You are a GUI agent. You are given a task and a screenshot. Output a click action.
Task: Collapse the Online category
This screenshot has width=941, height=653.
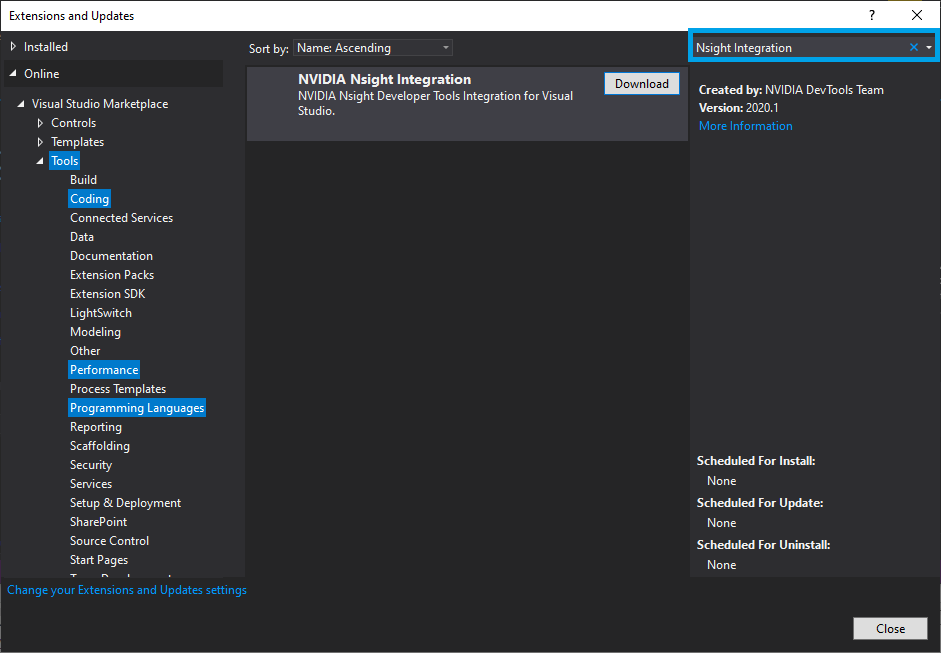tap(13, 73)
